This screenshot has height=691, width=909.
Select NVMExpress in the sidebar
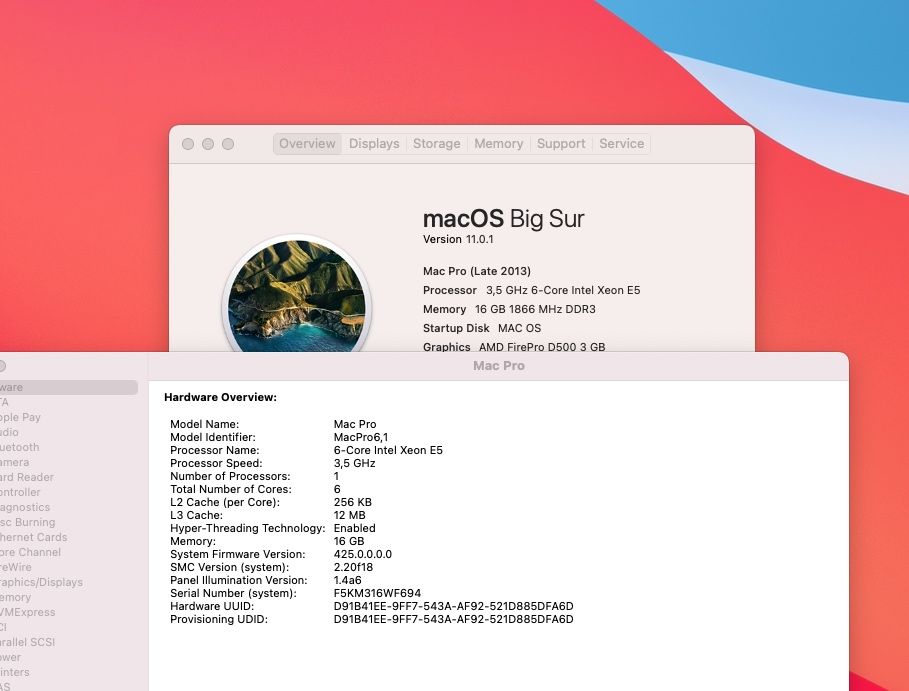(27, 612)
